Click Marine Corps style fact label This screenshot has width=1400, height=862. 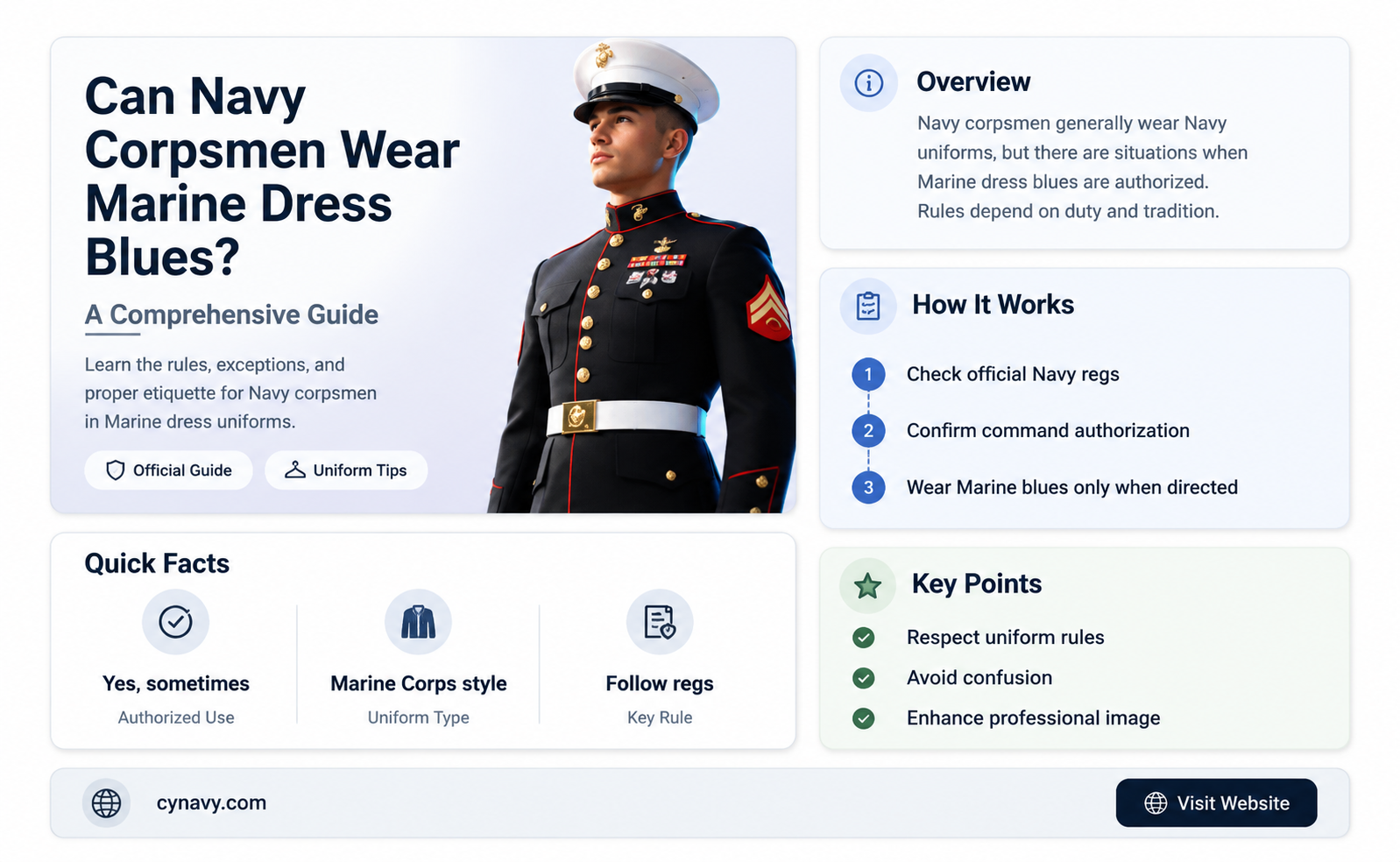pyautogui.click(x=419, y=683)
